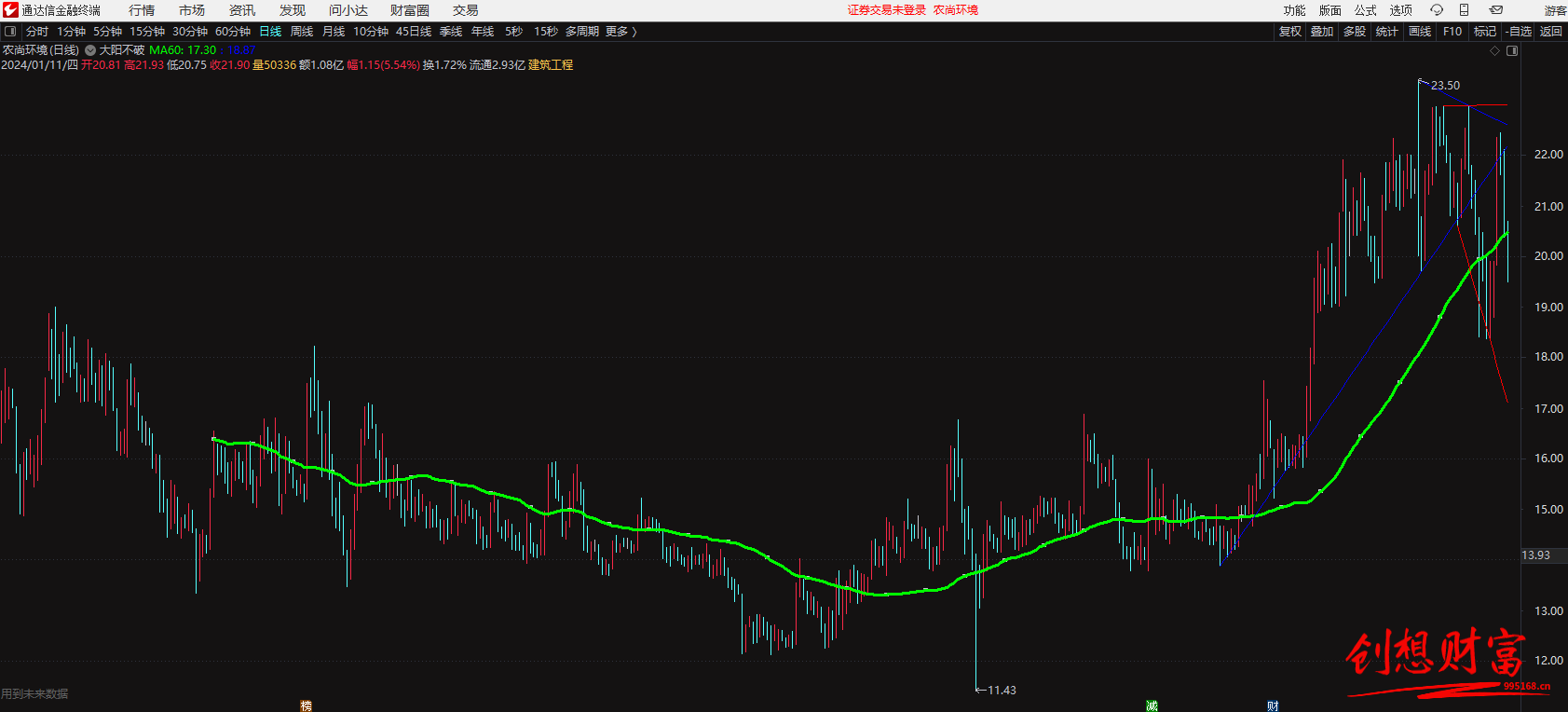
Task: Click the 标记 mark button
Action: coord(1485,32)
